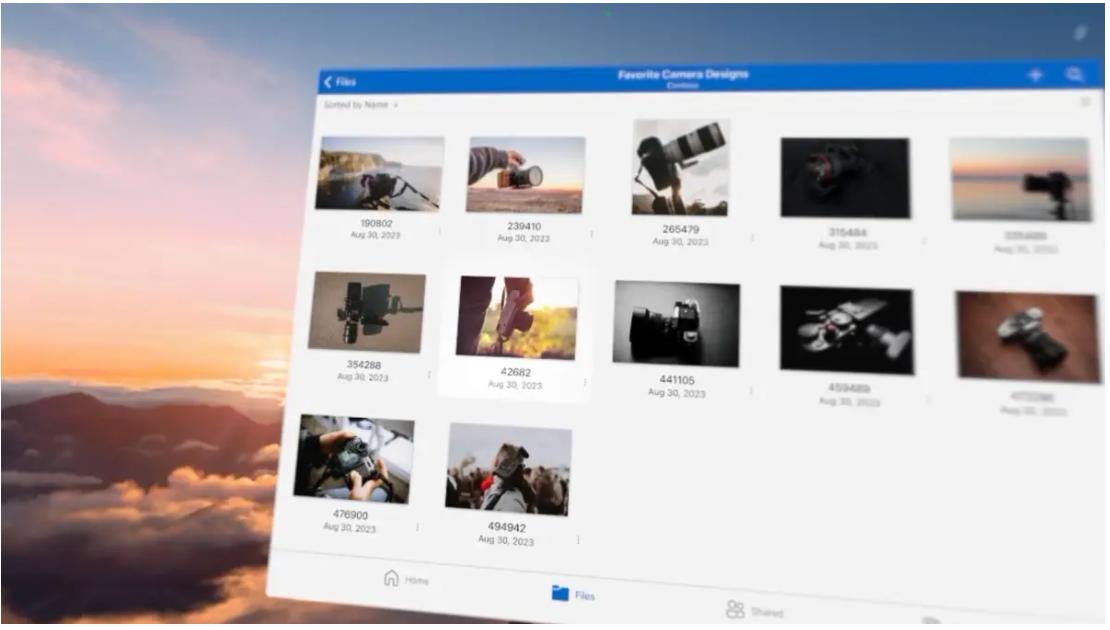1110x630 pixels.
Task: Click file name 315484
Action: point(847,232)
